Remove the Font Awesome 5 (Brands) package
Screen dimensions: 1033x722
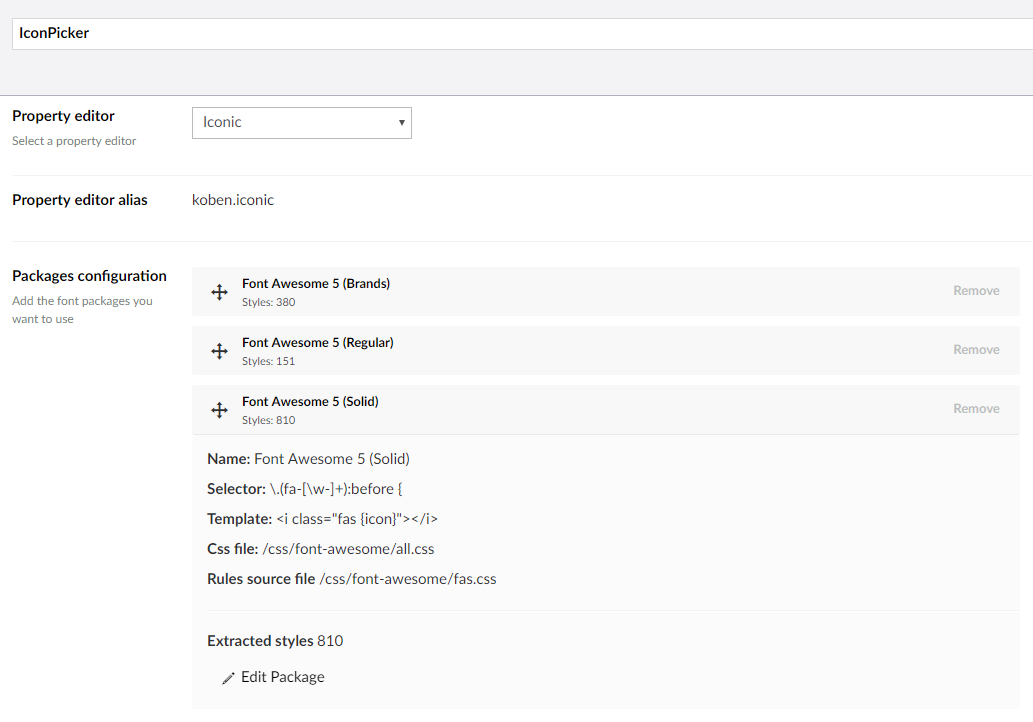click(x=976, y=291)
